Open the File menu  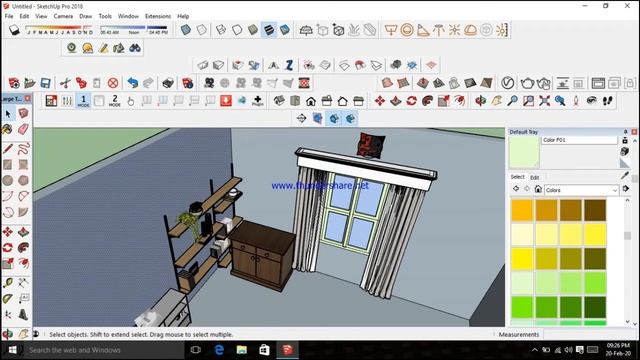coord(9,16)
